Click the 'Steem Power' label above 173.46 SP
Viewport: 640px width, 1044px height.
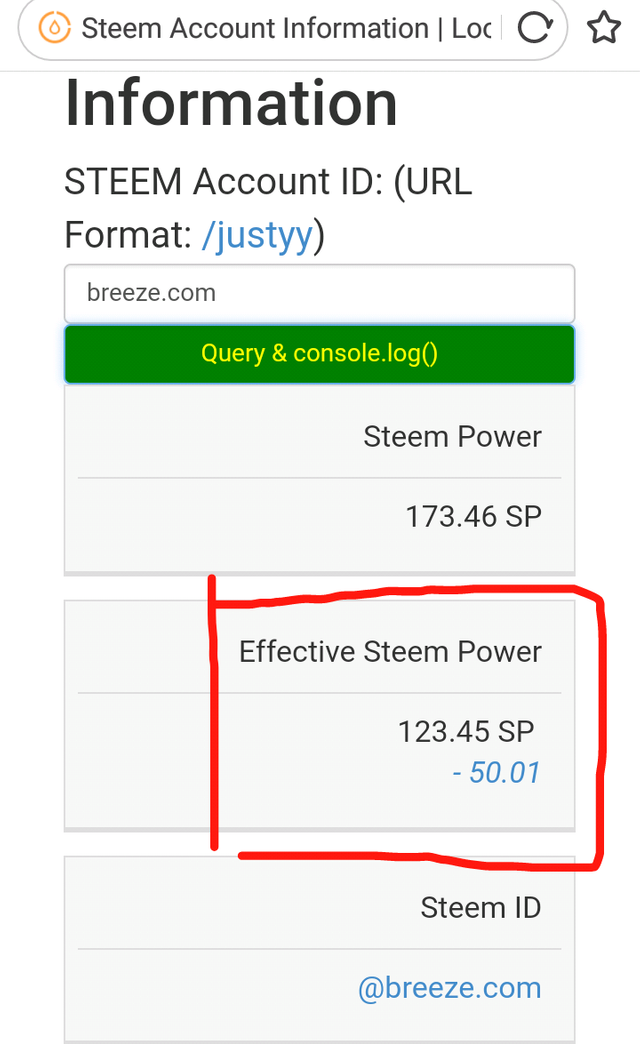pyautogui.click(x=452, y=437)
